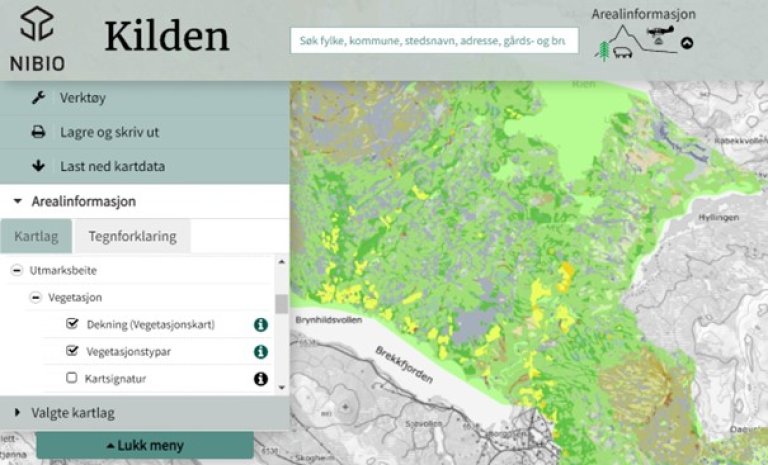The height and width of the screenshot is (465, 768).
Task: Switch to the Kartlag tab
Action: (x=36, y=236)
